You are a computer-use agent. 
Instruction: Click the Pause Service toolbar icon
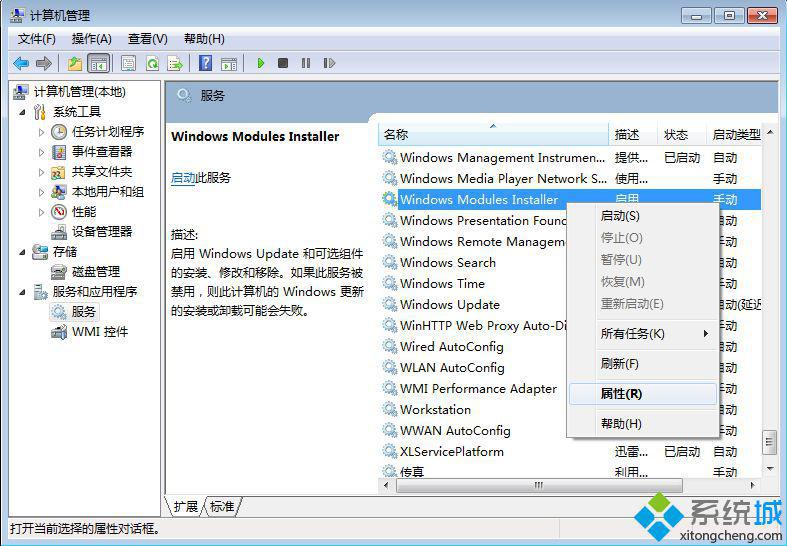306,63
